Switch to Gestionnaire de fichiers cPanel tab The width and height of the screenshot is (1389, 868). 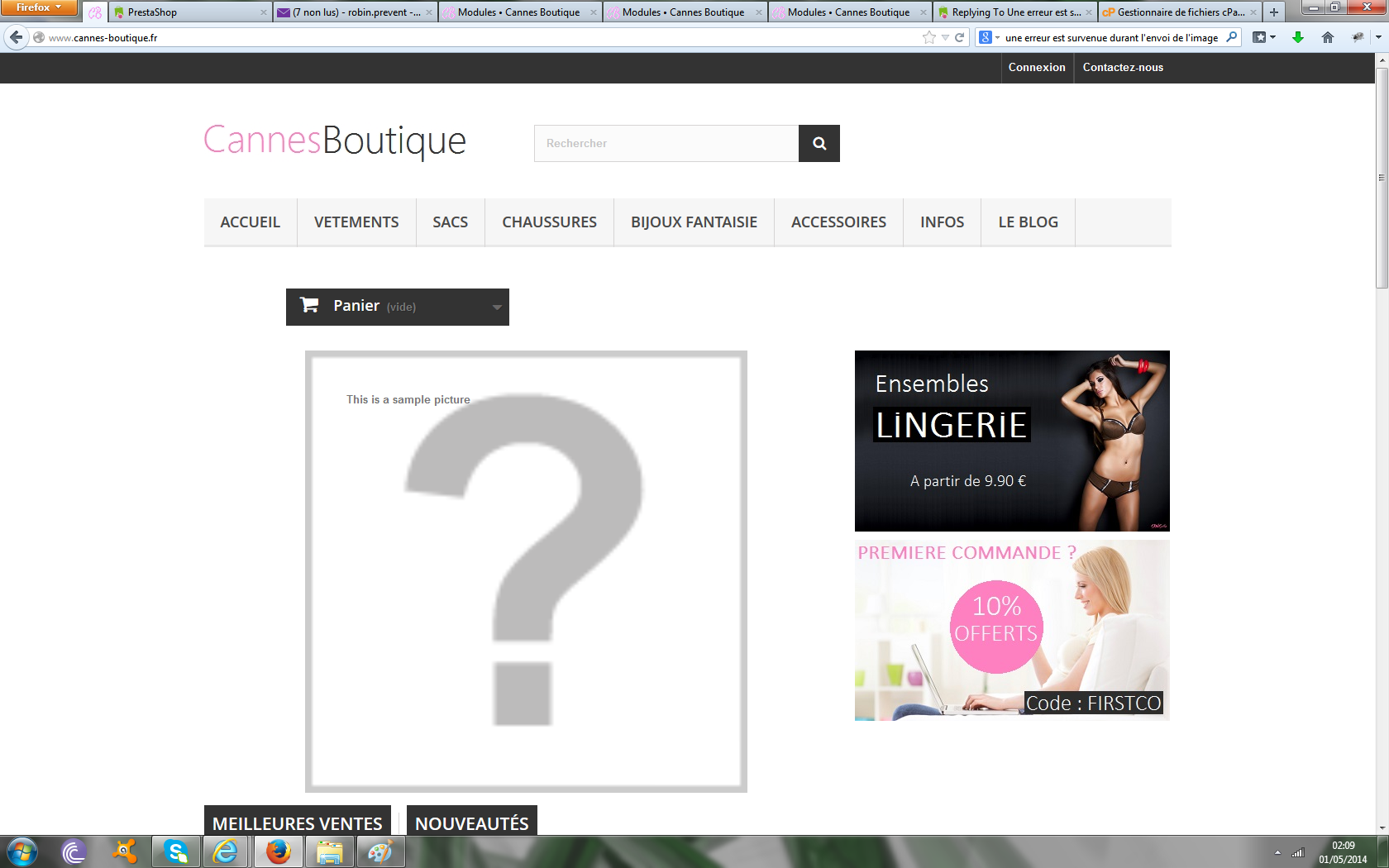[x=1181, y=12]
